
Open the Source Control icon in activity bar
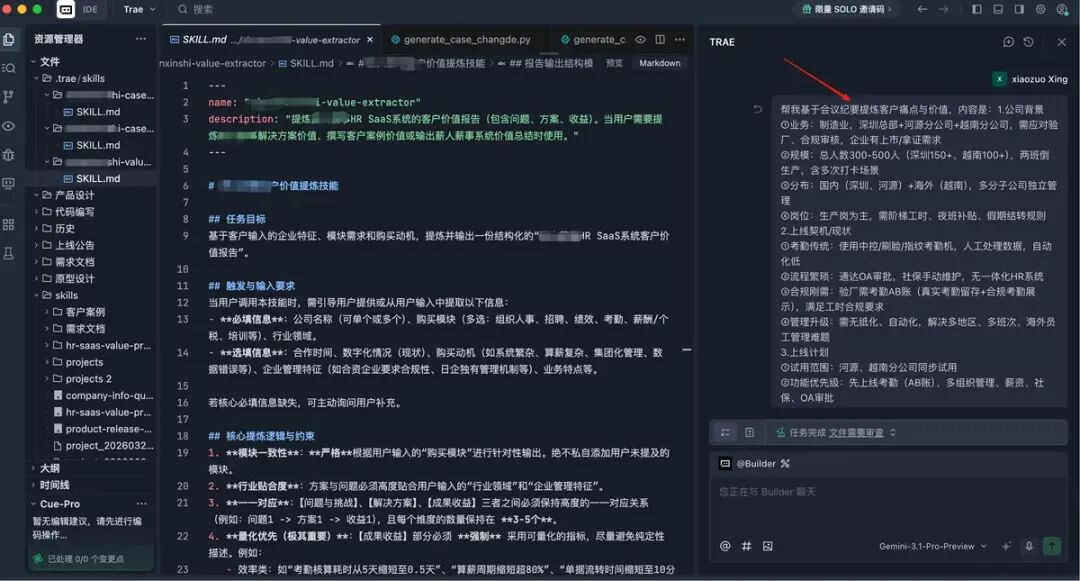(x=9, y=97)
